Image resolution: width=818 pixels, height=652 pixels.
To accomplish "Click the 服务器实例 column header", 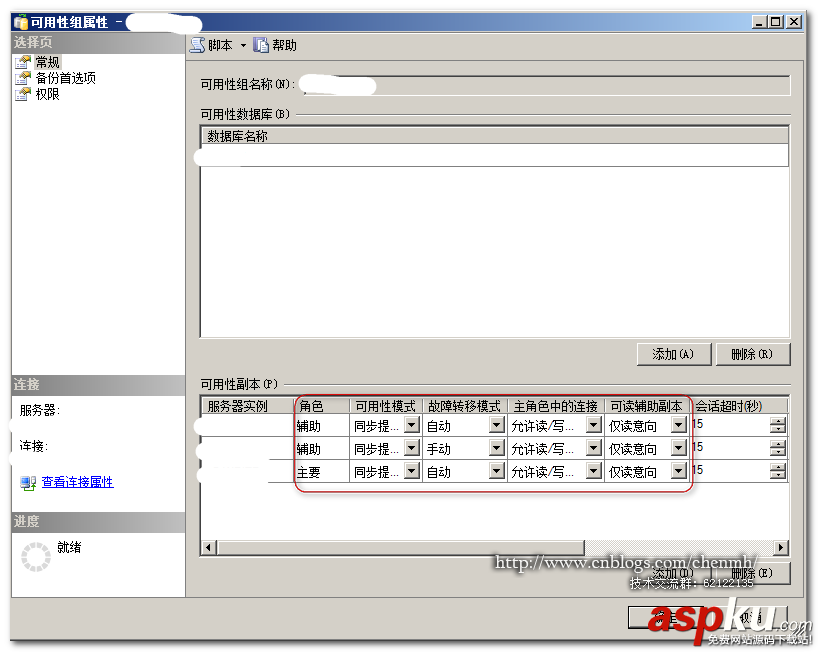I will [x=248, y=406].
